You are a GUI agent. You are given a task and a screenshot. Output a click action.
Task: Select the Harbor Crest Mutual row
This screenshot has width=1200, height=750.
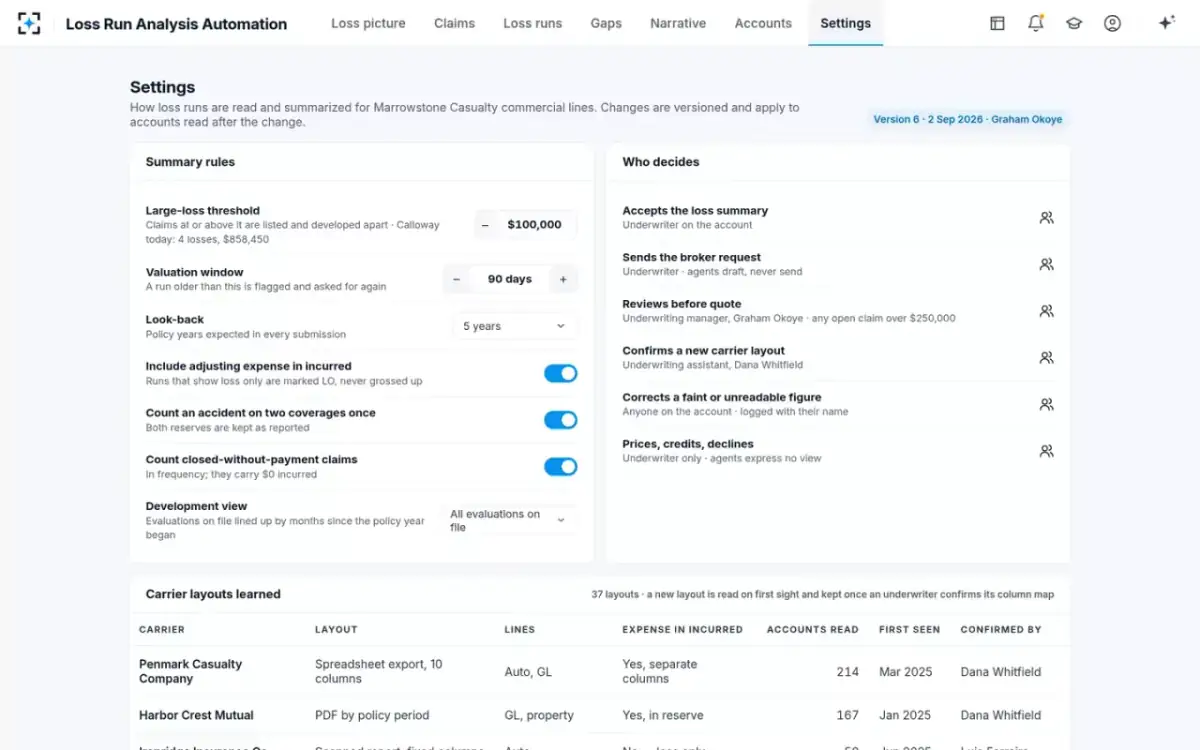click(x=600, y=715)
